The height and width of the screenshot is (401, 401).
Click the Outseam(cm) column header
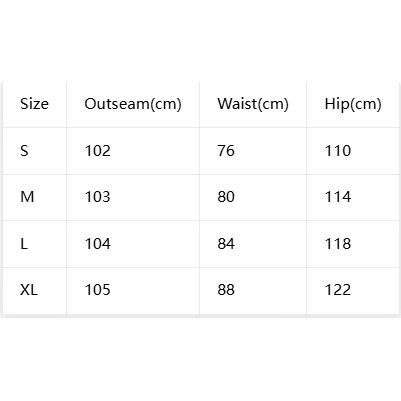pyautogui.click(x=133, y=104)
